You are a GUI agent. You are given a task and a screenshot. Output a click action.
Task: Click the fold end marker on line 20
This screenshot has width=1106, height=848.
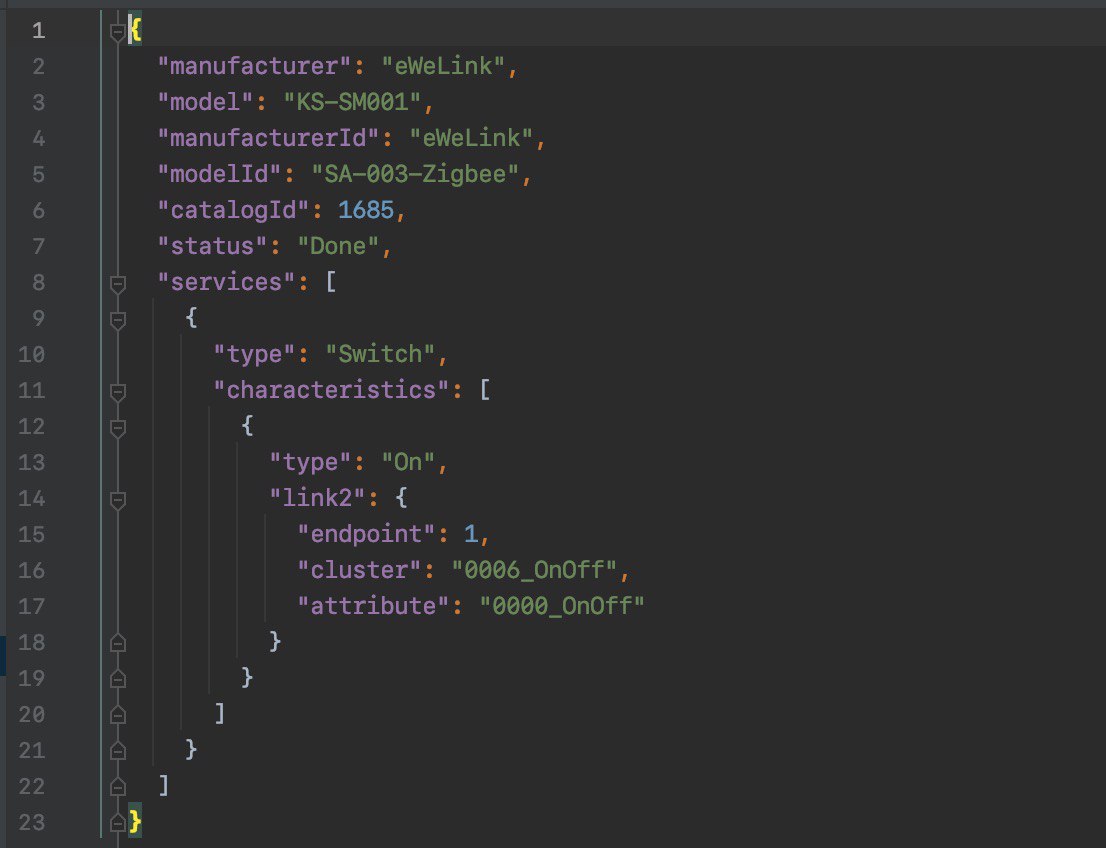118,714
